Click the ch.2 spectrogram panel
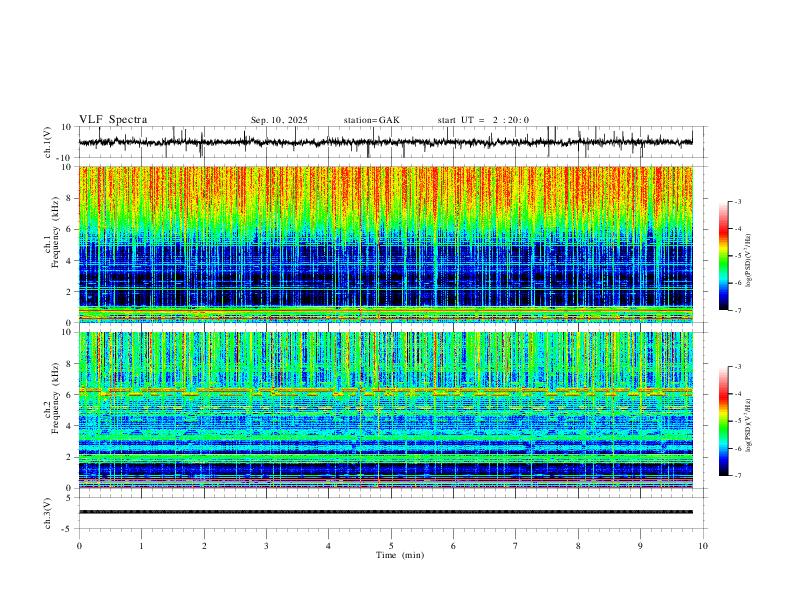The height and width of the screenshot is (612, 792). (x=386, y=410)
